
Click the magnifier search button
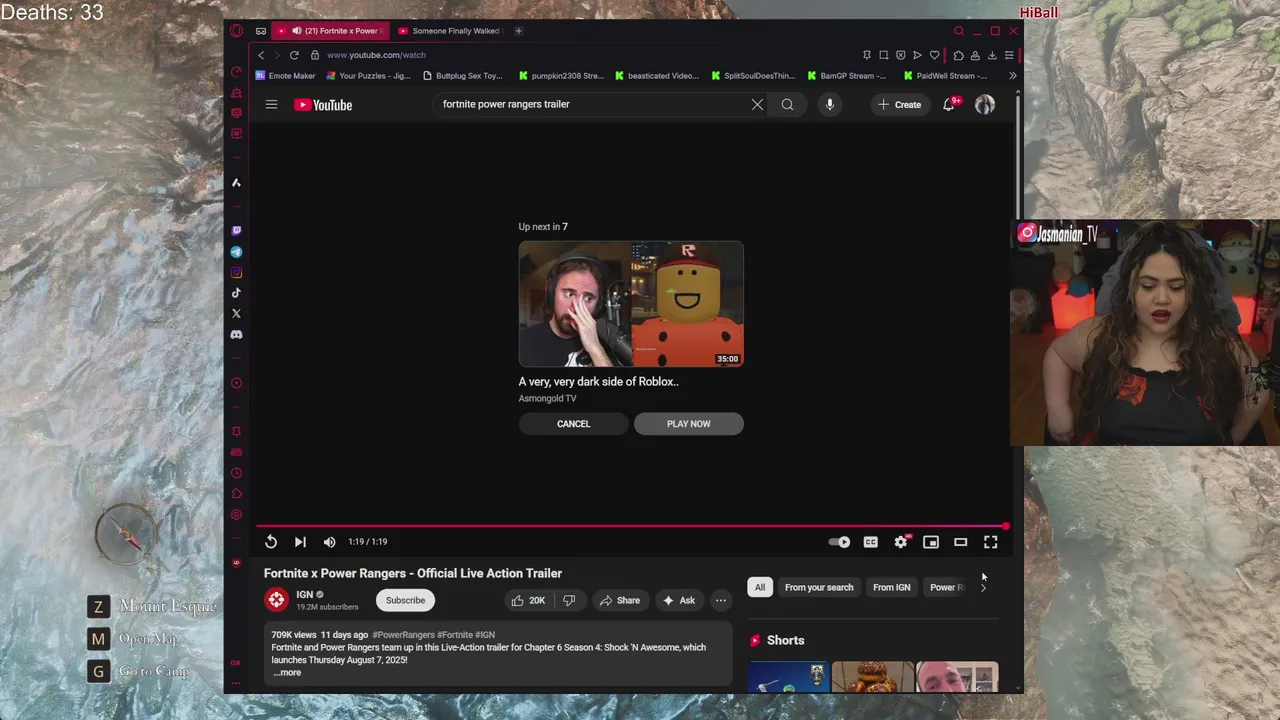click(787, 104)
